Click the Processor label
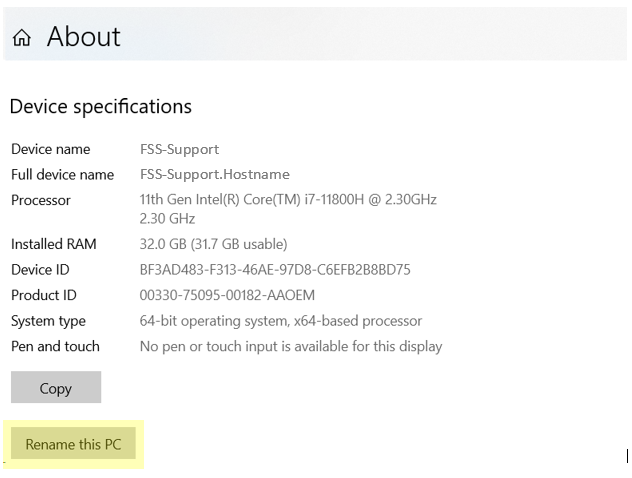Screen dimensions: 632x478 41,200
